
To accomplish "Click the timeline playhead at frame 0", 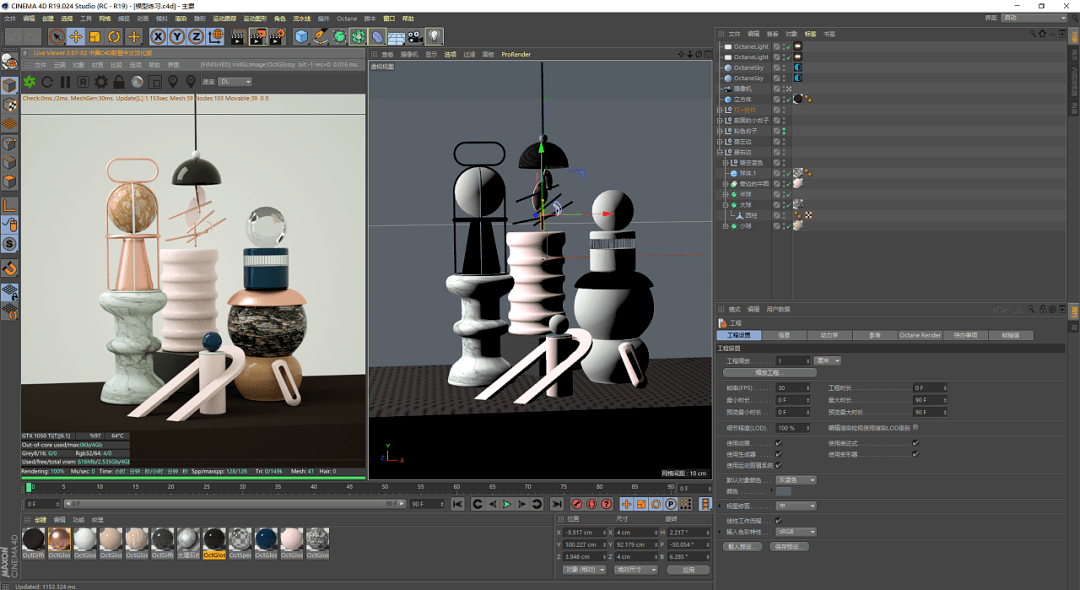I will (x=29, y=487).
